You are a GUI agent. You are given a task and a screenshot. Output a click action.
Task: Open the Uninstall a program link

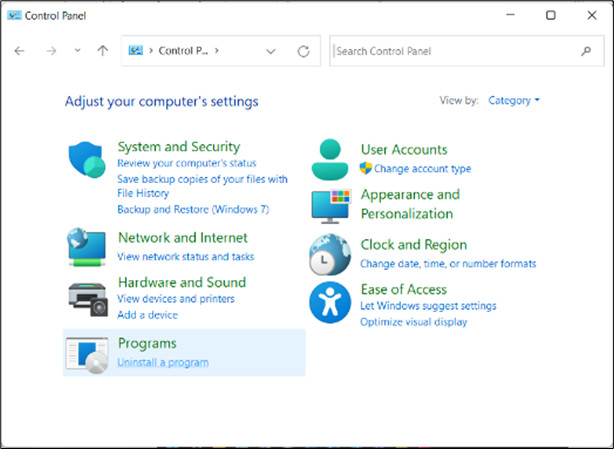pos(163,362)
